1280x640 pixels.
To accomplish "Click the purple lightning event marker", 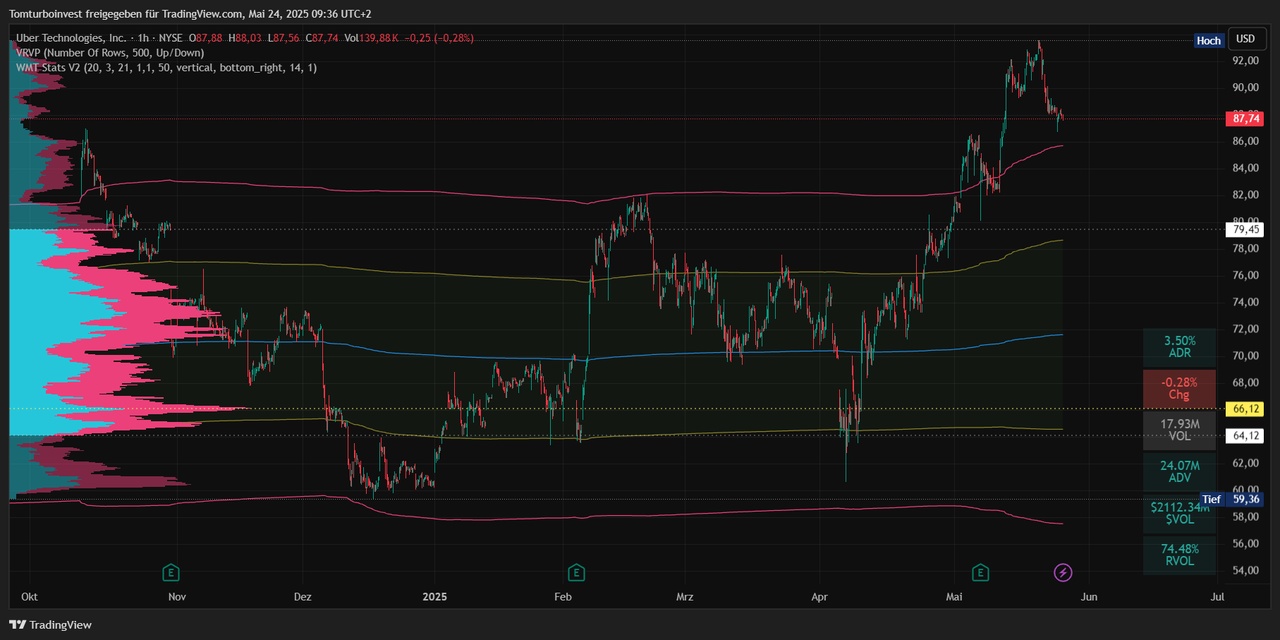I will tap(1064, 572).
